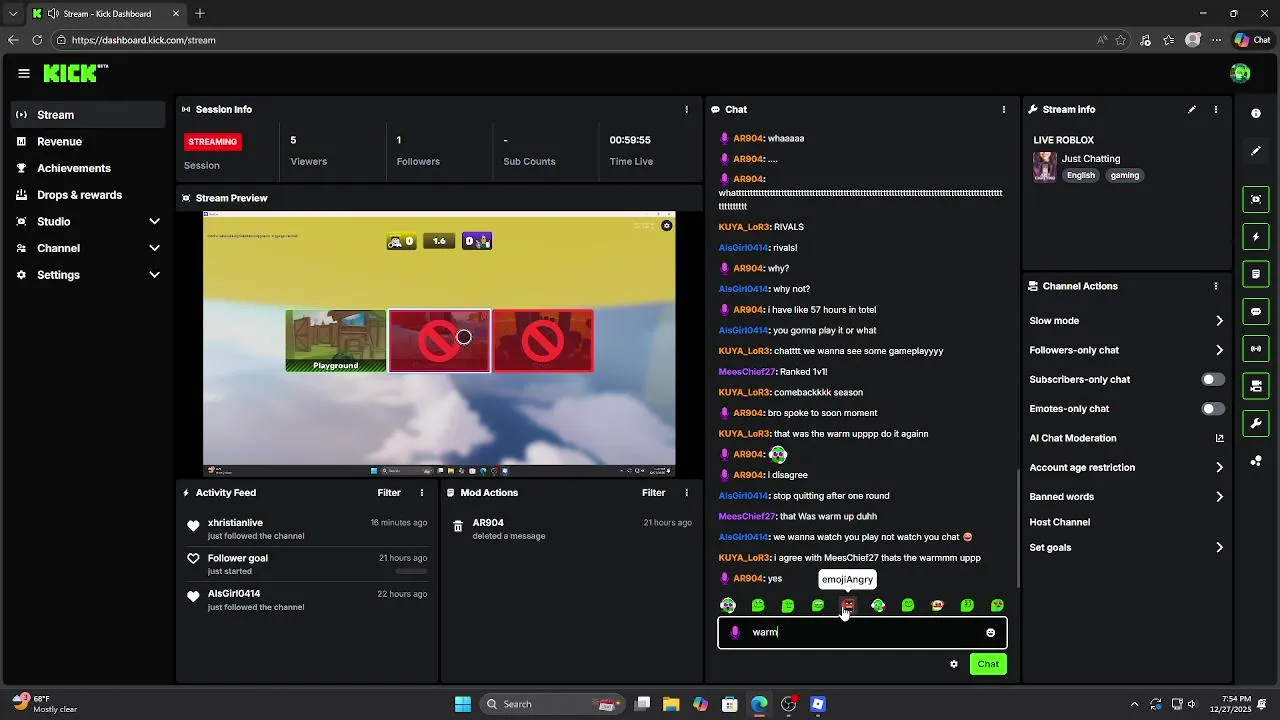
Task: Select the Playground map thumbnail
Action: point(336,341)
